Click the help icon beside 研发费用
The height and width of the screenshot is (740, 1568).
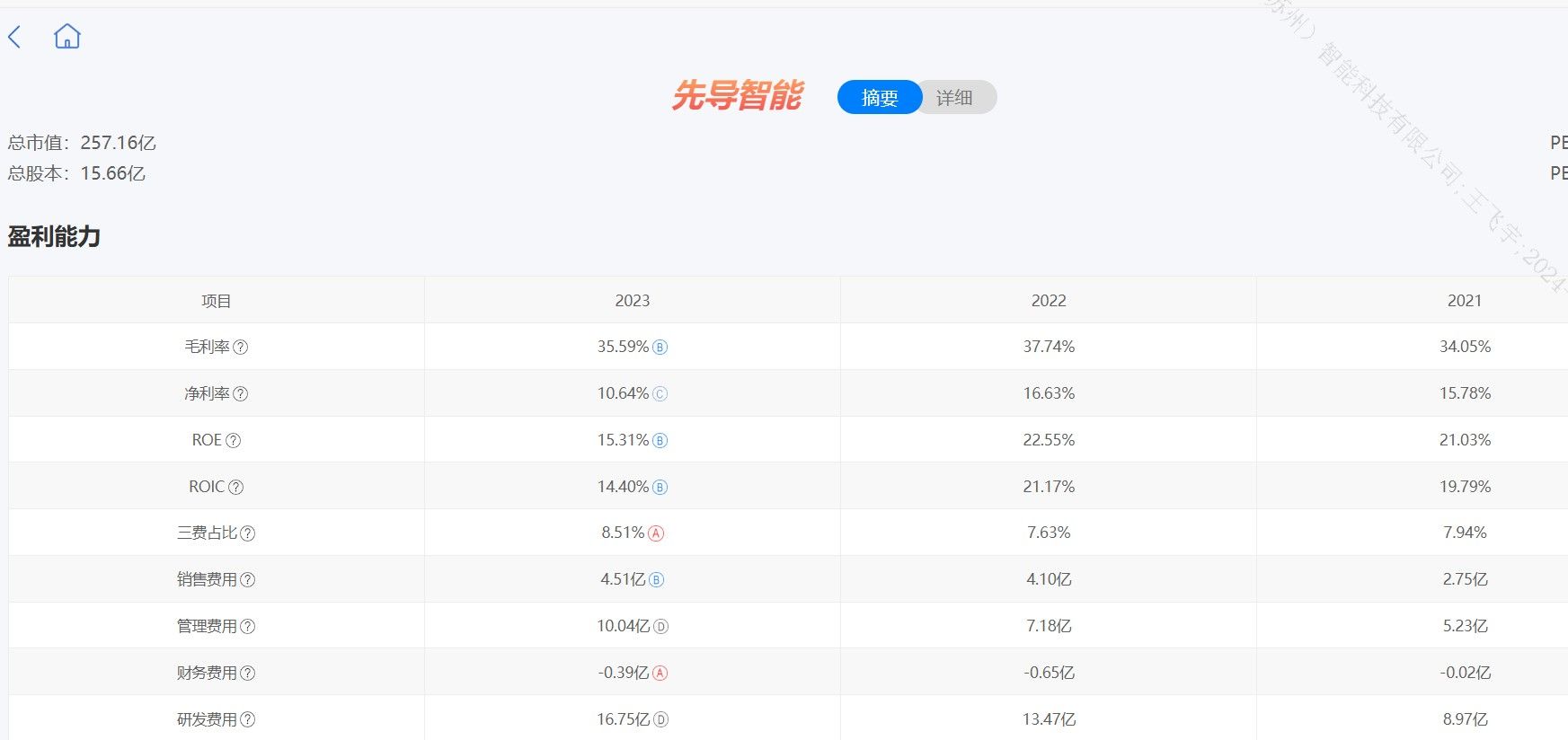(x=248, y=719)
